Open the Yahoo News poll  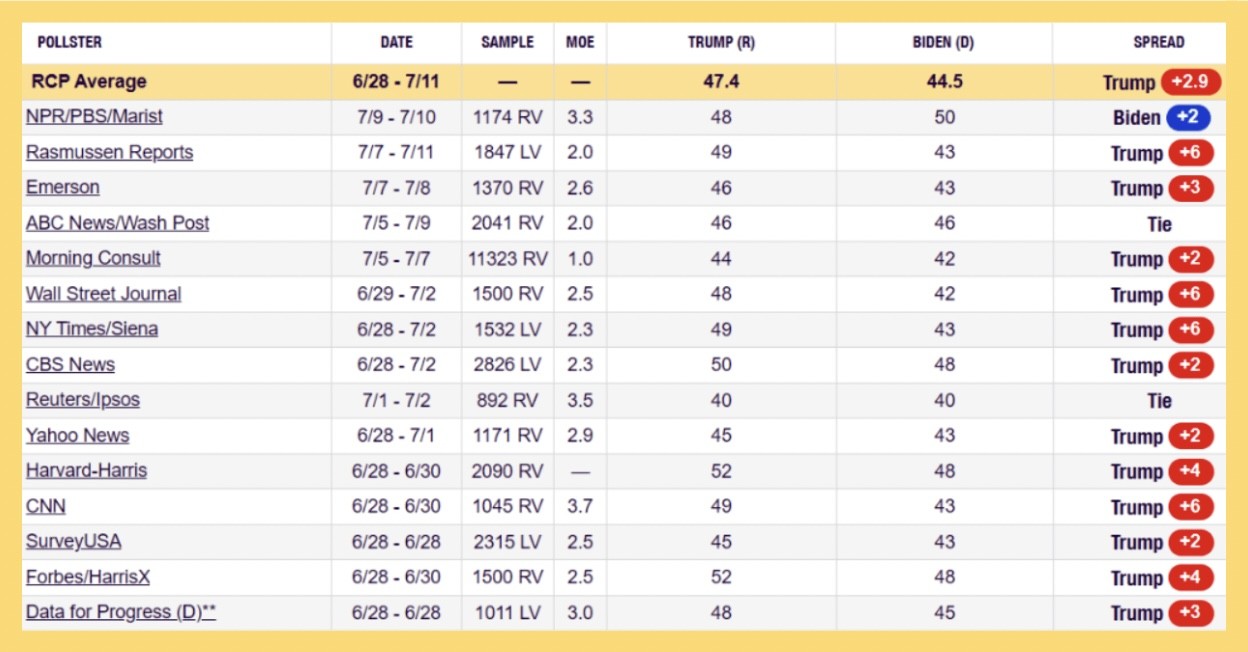[77, 436]
